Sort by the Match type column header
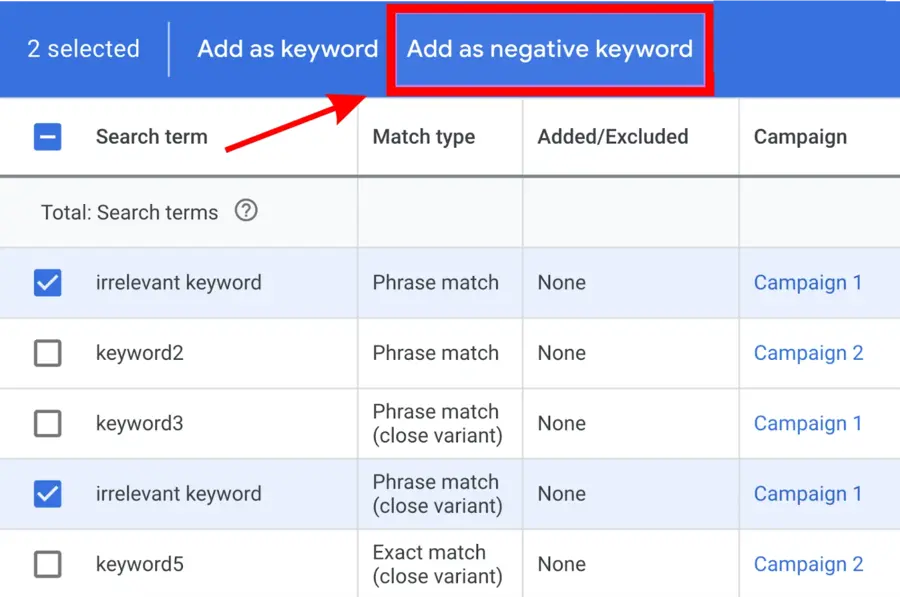This screenshot has height=597, width=900. (424, 137)
